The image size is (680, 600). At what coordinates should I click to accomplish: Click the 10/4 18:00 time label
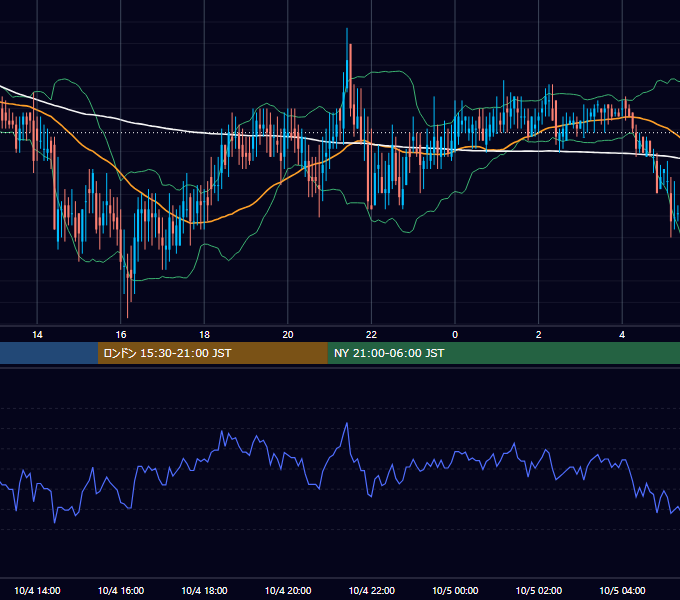[x=204, y=590]
